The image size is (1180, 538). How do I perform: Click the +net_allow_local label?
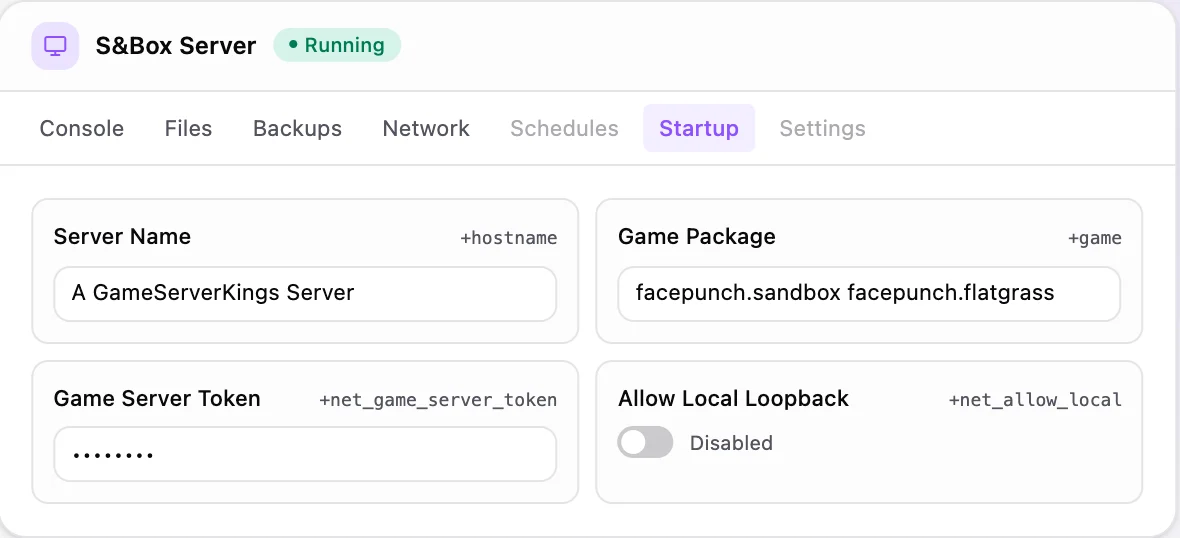1036,400
